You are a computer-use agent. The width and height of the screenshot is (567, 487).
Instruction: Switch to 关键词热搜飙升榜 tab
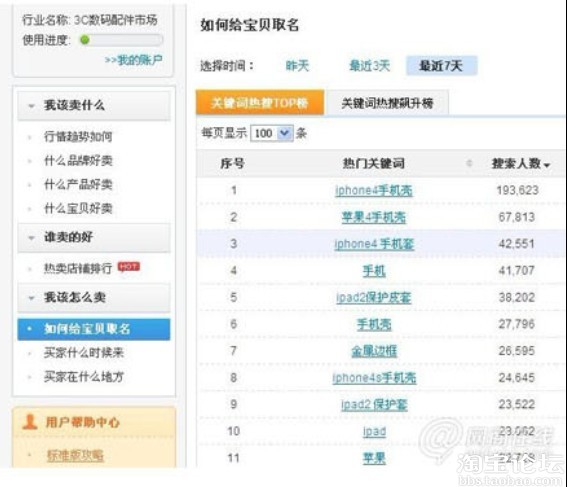point(387,103)
